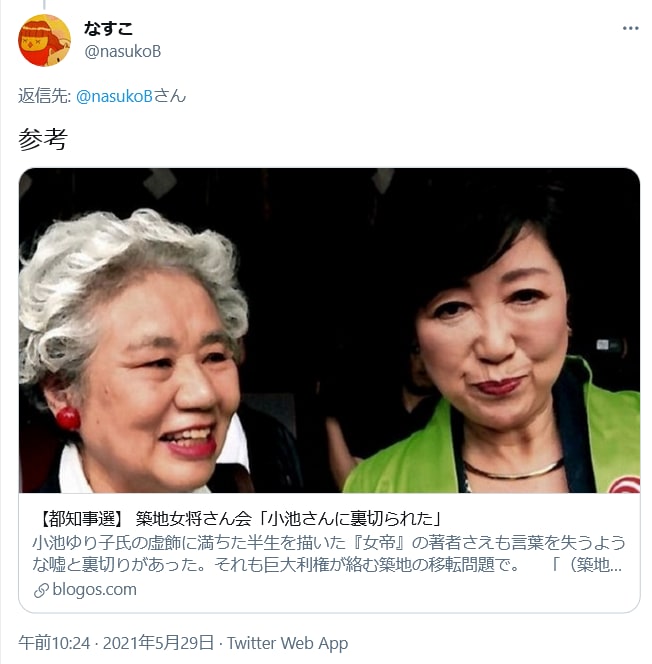Click the chain link icon beside blogos.com
Screen dimensions: 652x664
[x=41, y=590]
